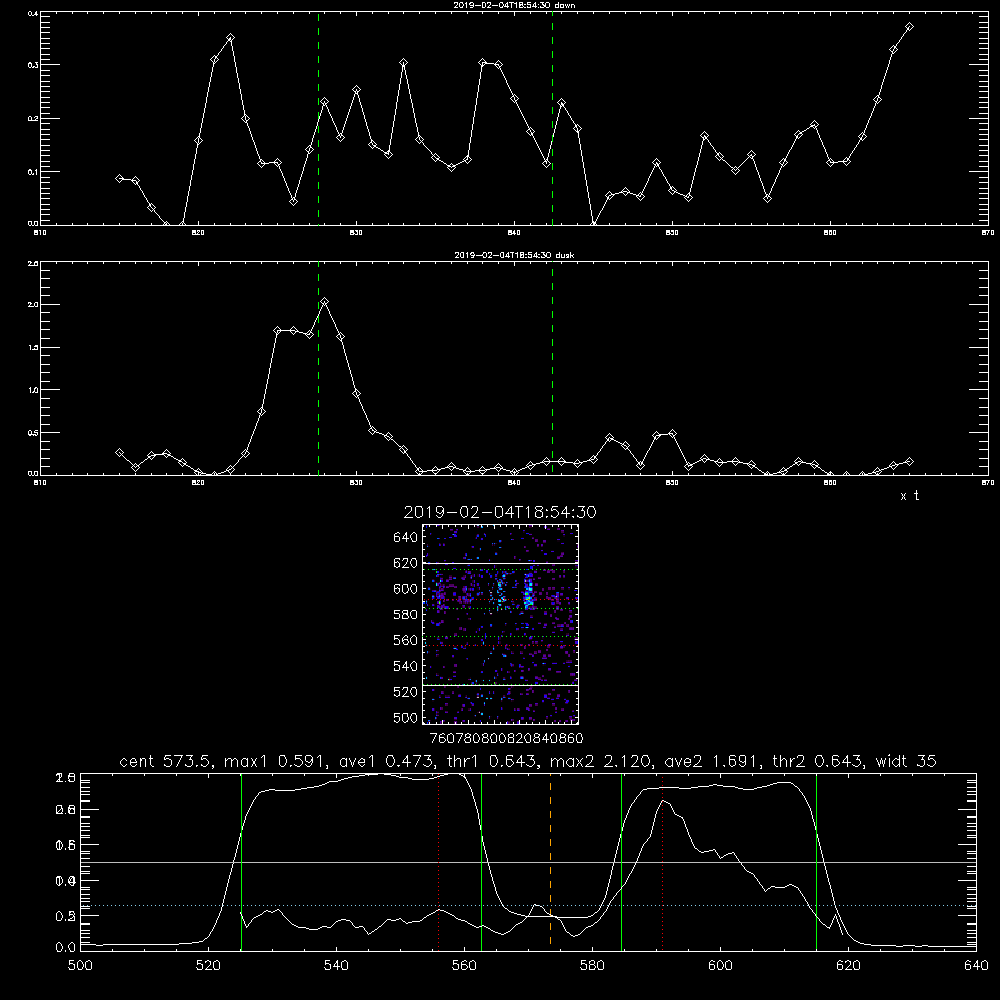Click the 'max2 2.120' value

(x=600, y=761)
